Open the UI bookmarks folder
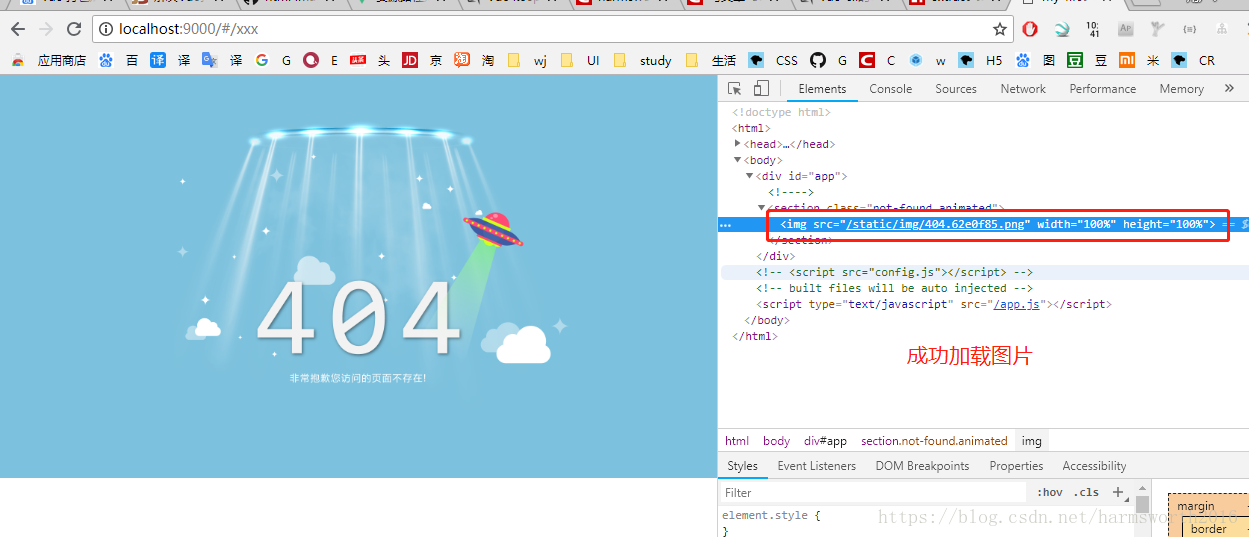 pyautogui.click(x=581, y=60)
